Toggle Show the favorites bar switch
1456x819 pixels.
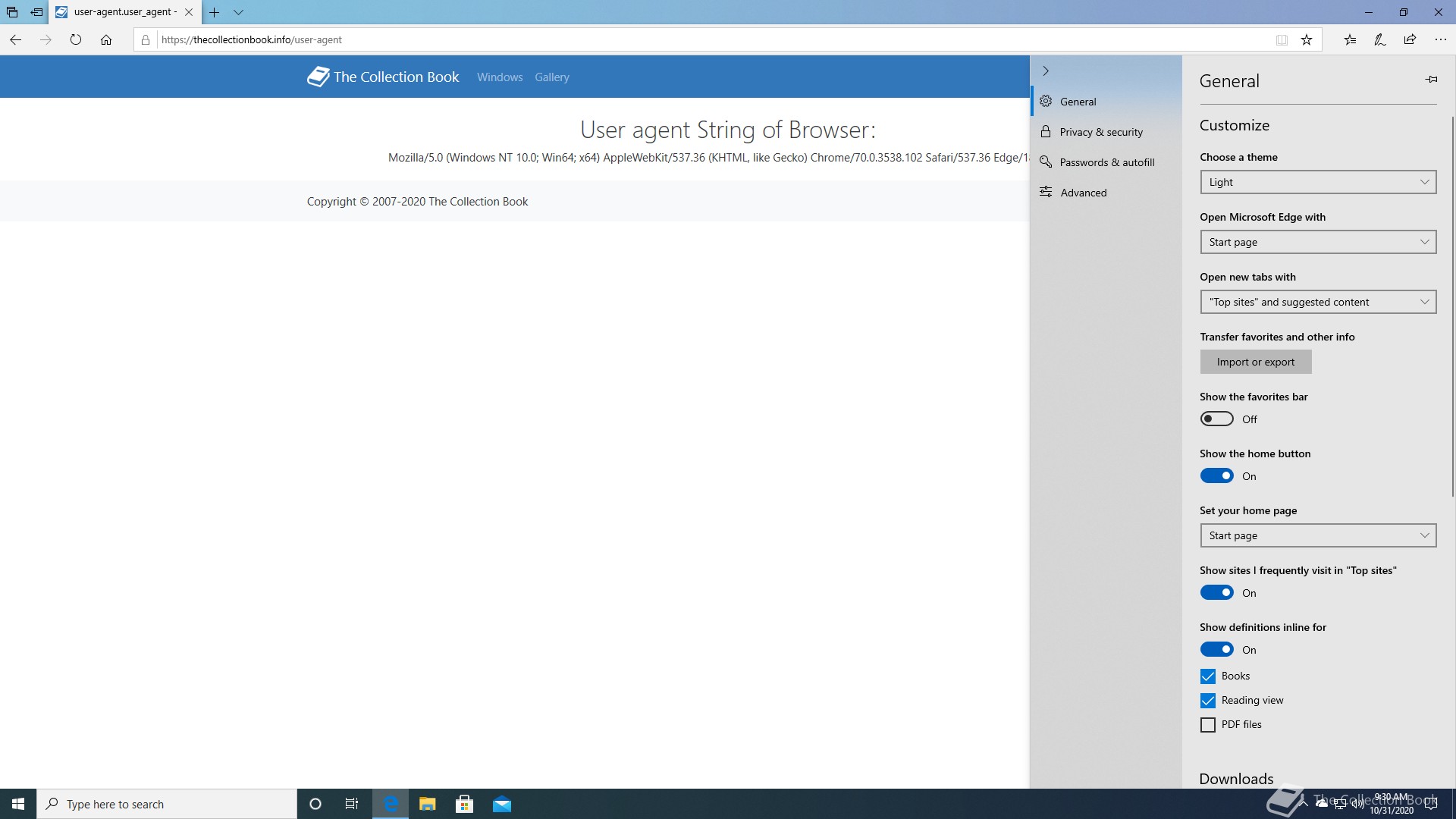(x=1216, y=419)
